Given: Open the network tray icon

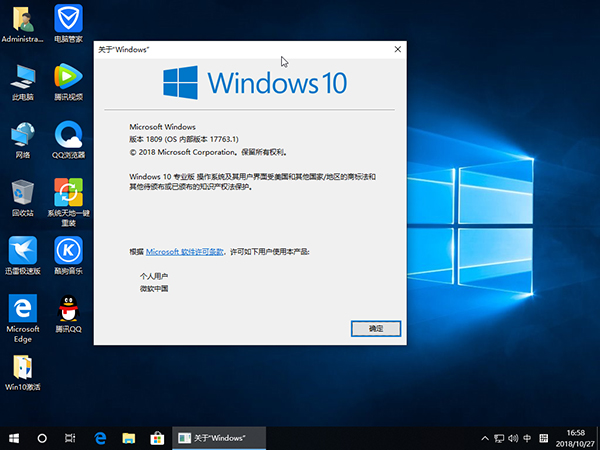Looking at the screenshot, I should coord(499,439).
